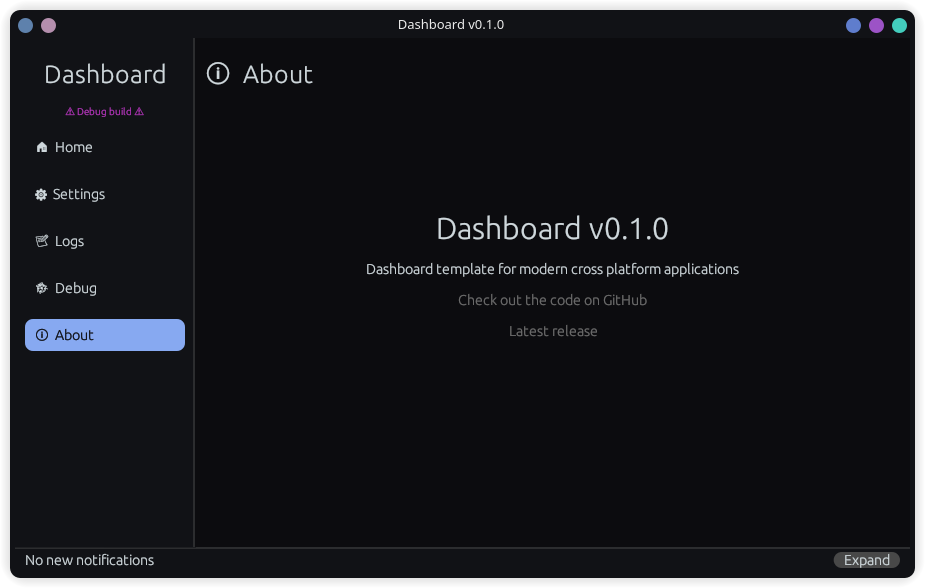The image size is (925, 588).
Task: Click the teal circle titlebar button
Action: [x=899, y=25]
